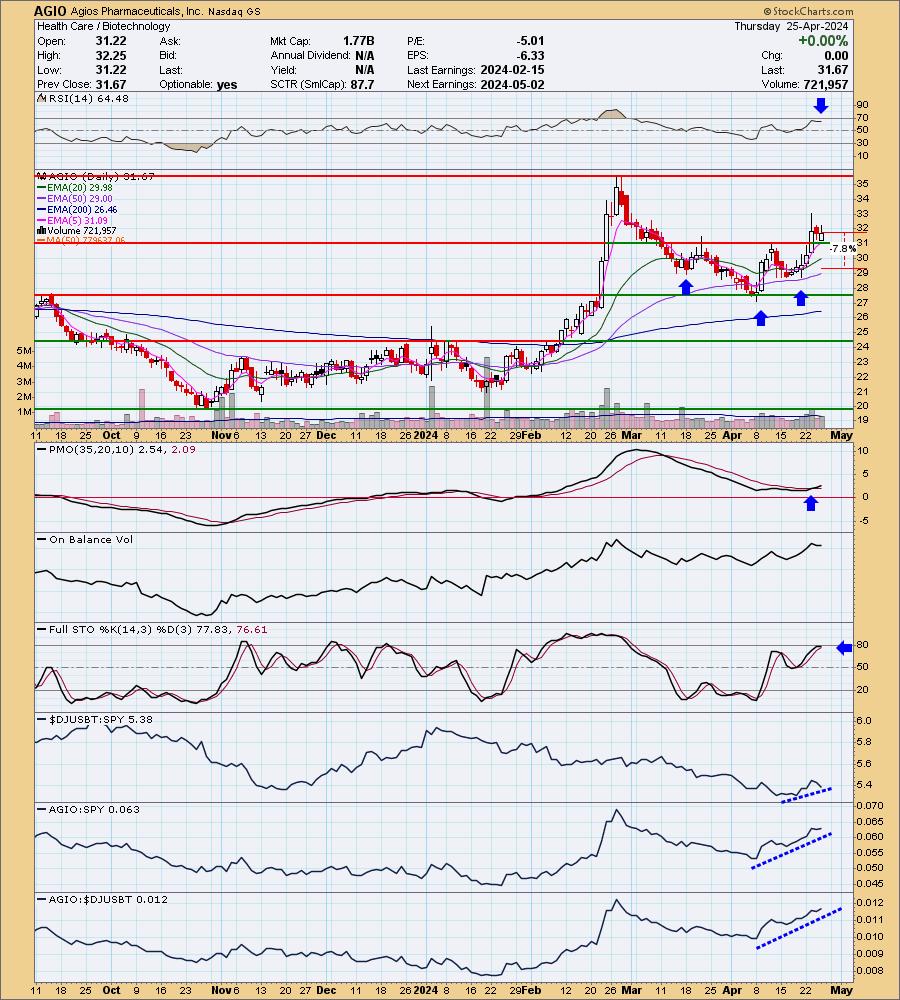Open the StockCharts.com copyright credit
This screenshot has width=900, height=1000.
click(808, 11)
